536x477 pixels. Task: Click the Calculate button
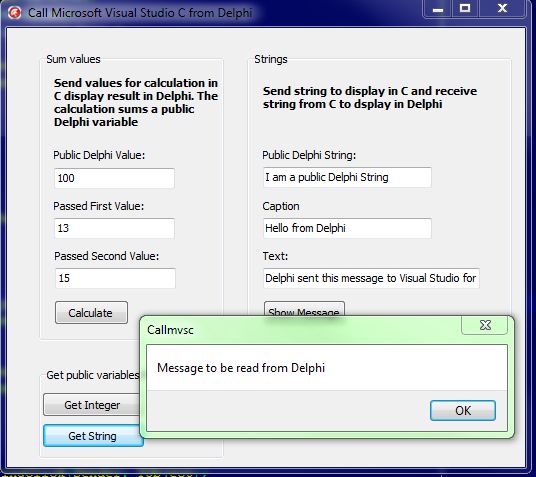(x=91, y=313)
